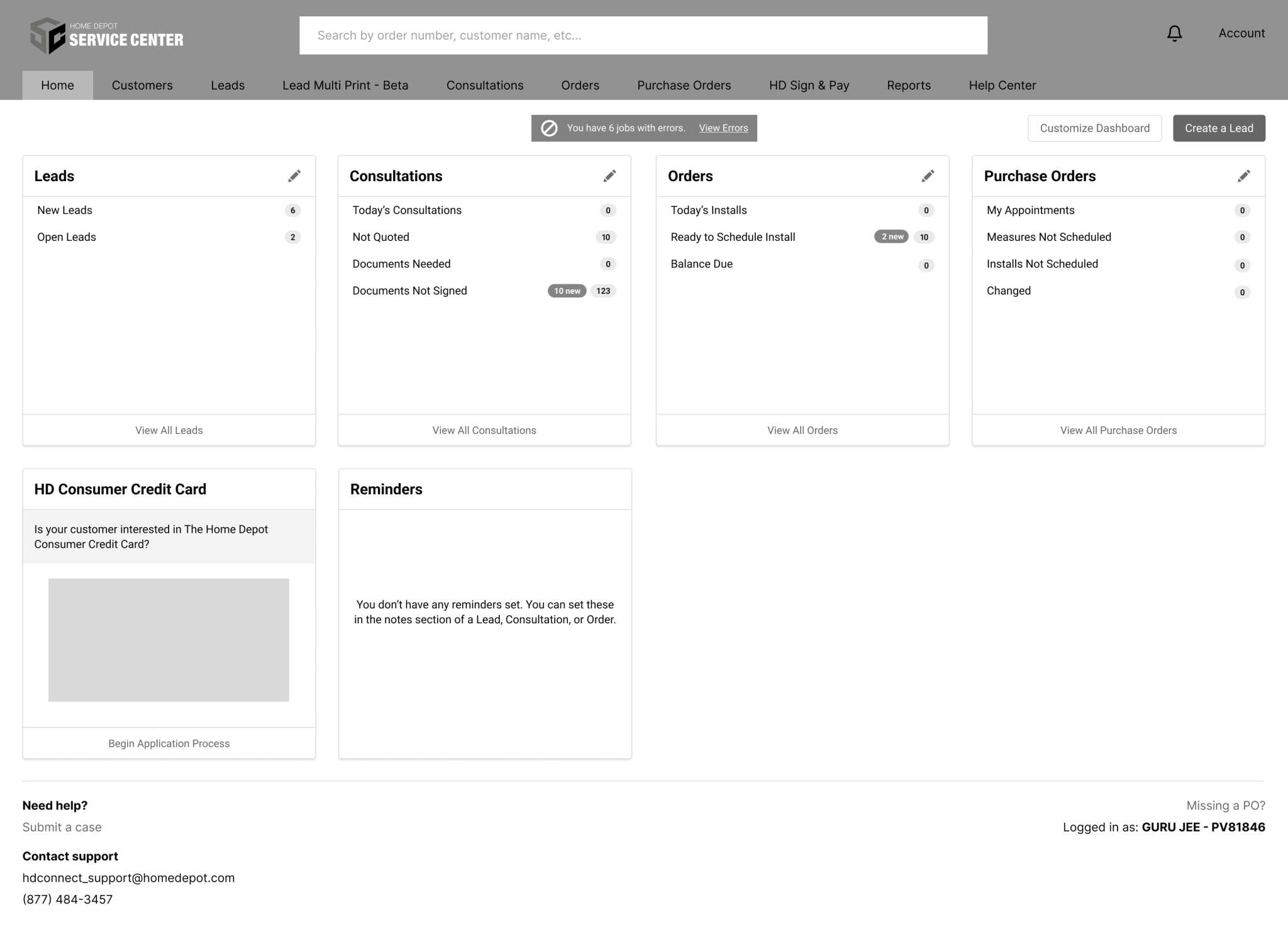The width and height of the screenshot is (1288, 929).
Task: Select Measures Not Scheduled row
Action: pos(1118,237)
